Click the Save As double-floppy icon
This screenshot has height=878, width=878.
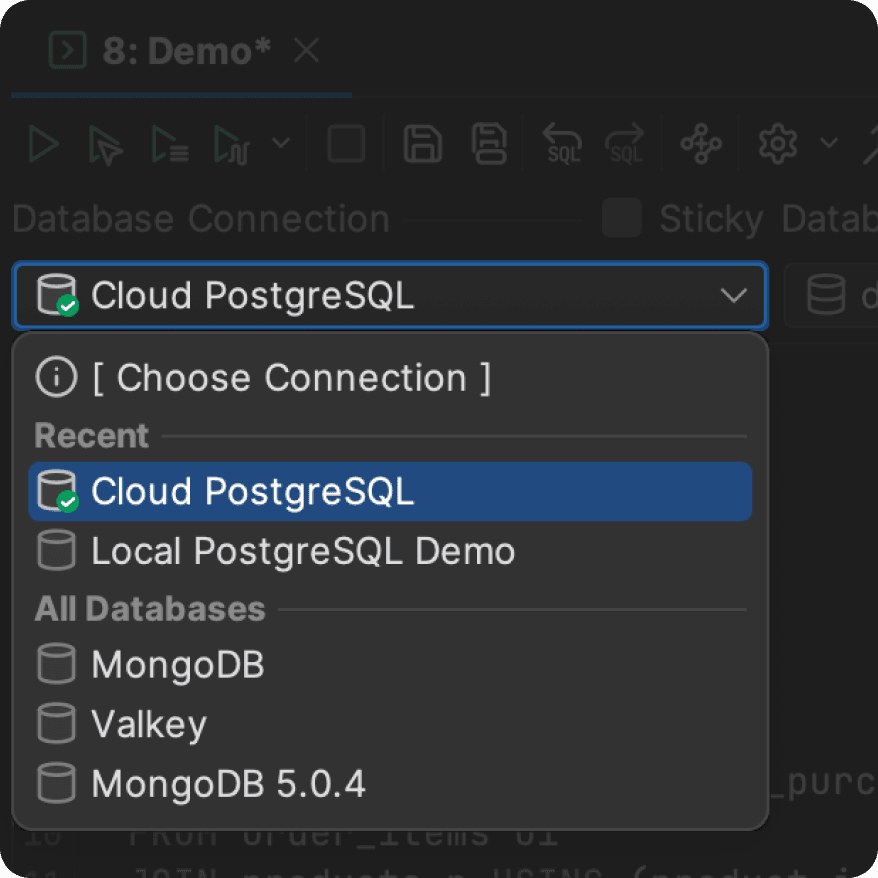pyautogui.click(x=489, y=145)
